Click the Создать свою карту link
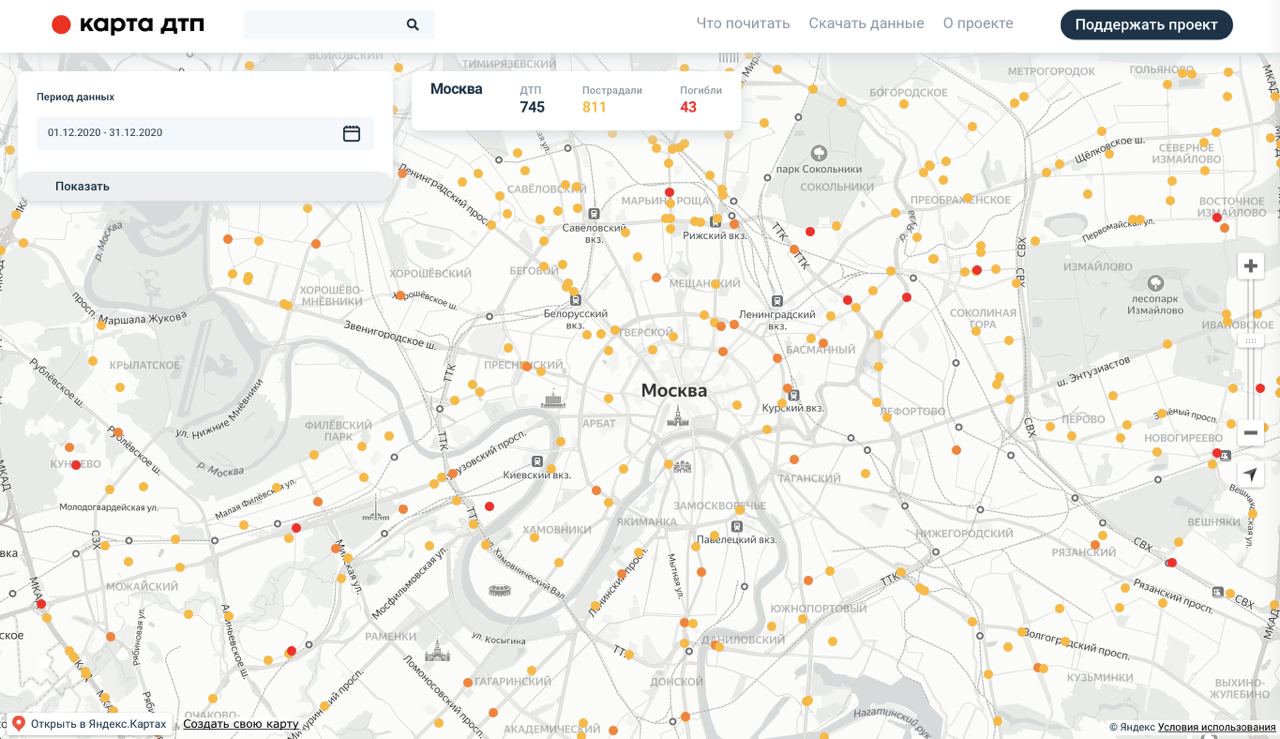Viewport: 1280px width, 739px height. tap(241, 724)
